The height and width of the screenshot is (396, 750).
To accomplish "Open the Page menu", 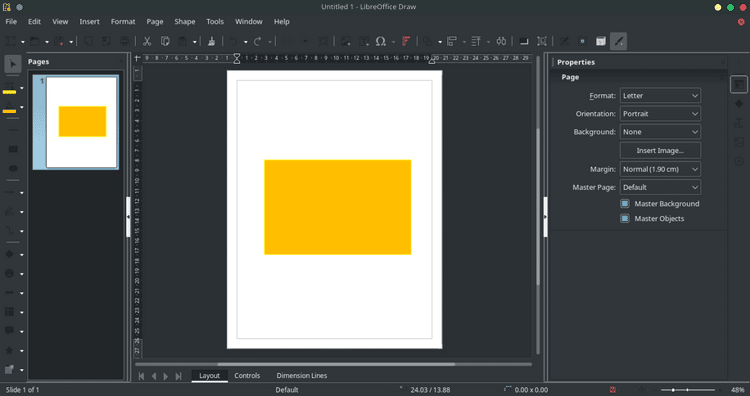I will click(155, 22).
